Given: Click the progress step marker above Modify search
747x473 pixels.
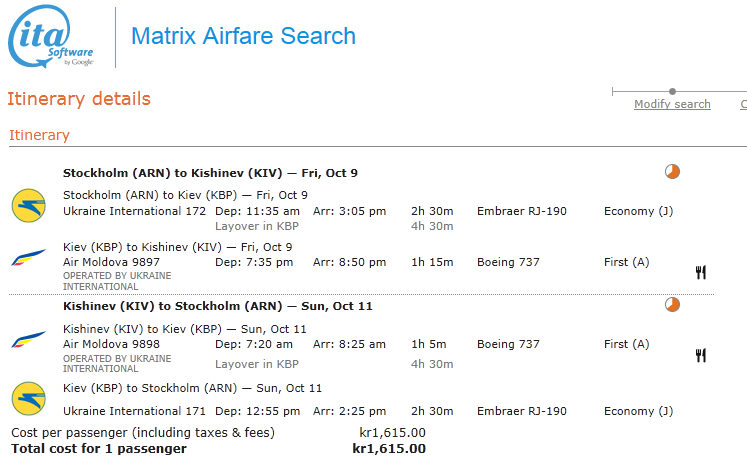Looking at the screenshot, I should coord(672,91).
